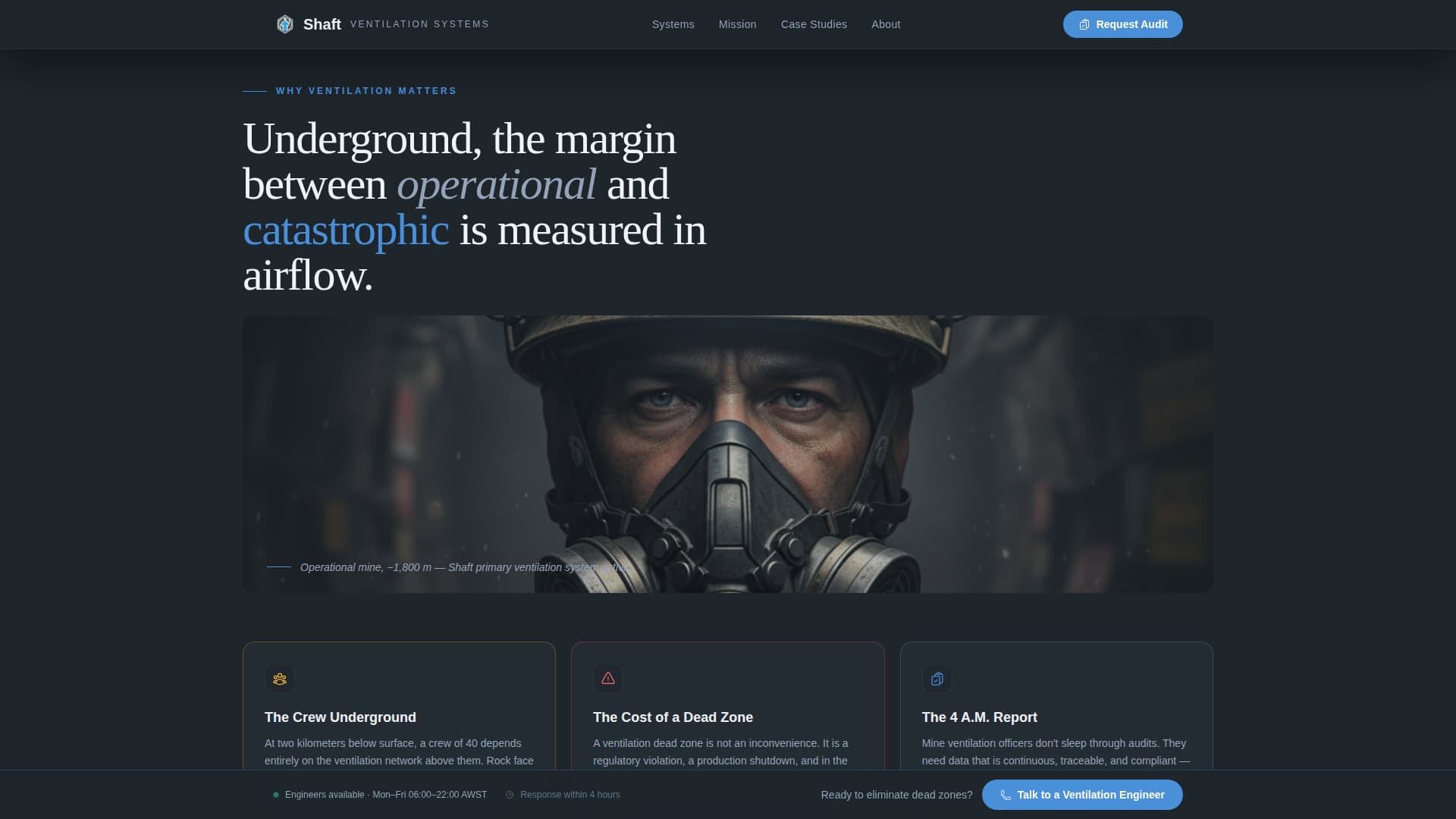Click Talk to a Ventilation Engineer

(1090, 795)
